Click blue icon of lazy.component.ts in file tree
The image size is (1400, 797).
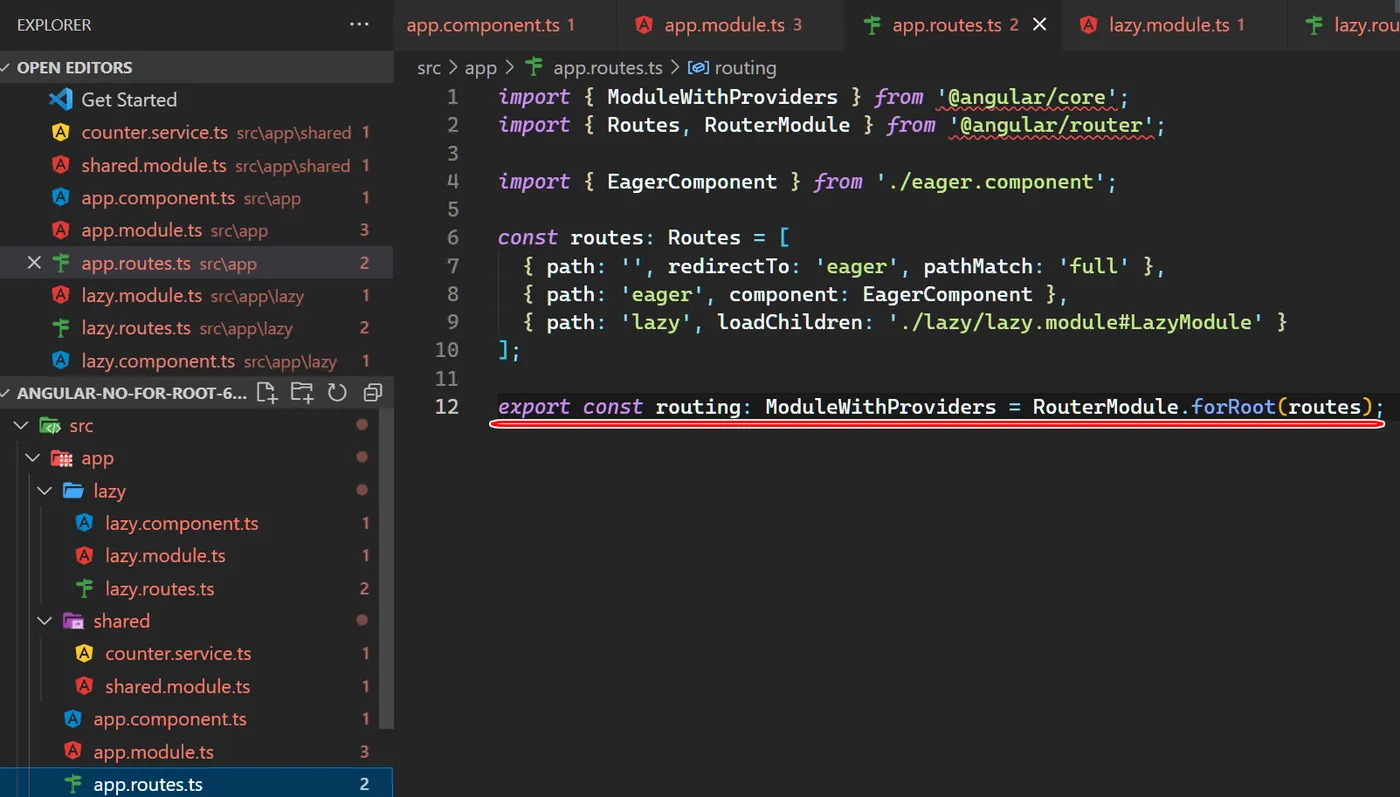pos(84,523)
